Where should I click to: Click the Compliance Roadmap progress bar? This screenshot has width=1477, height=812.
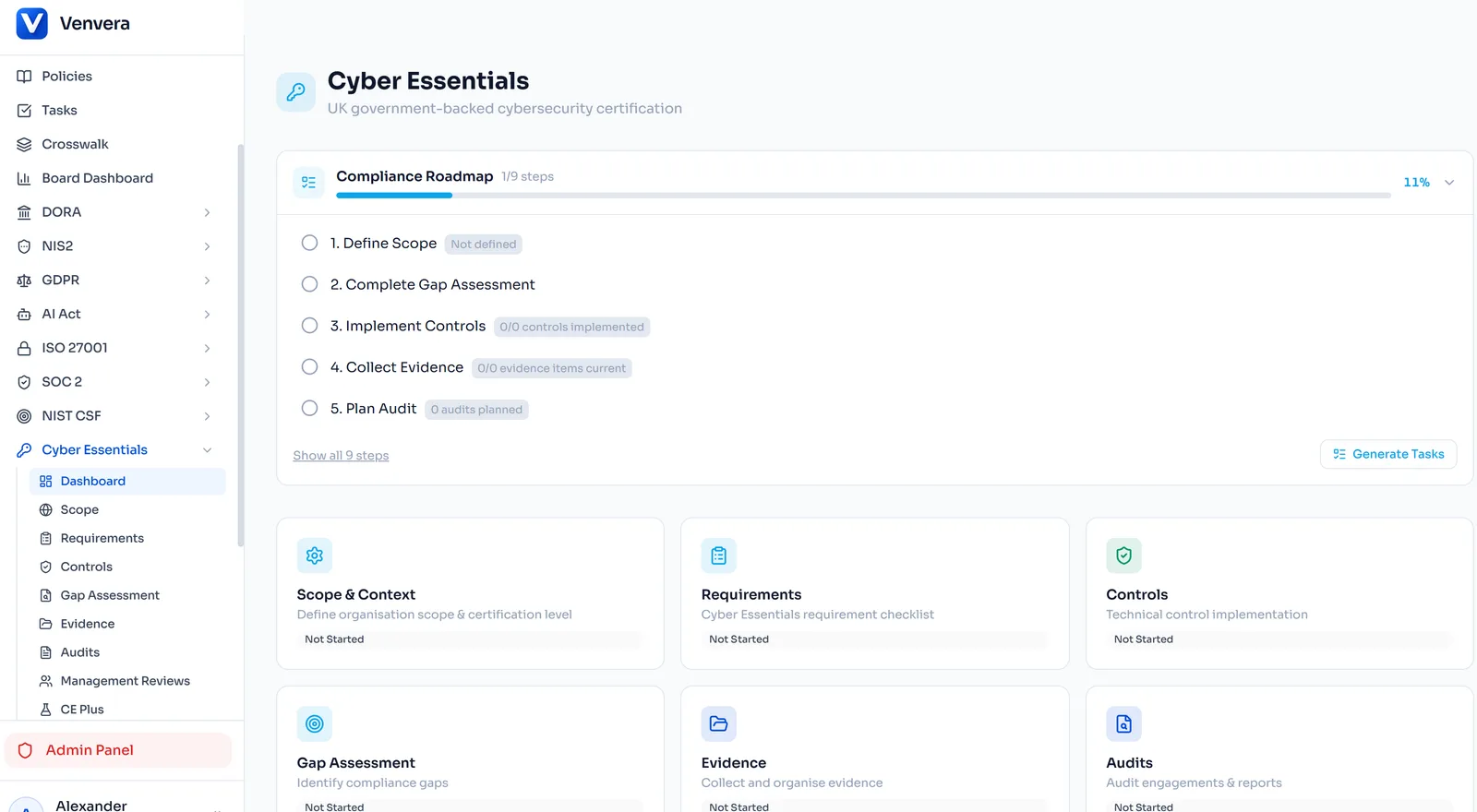tap(863, 196)
